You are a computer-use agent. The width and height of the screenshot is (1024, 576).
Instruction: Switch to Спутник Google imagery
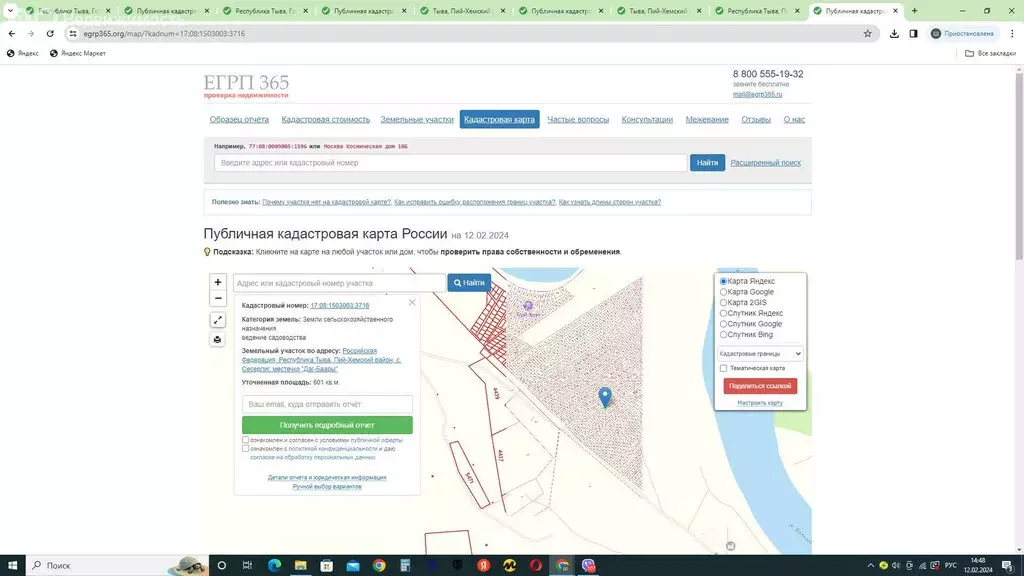[724, 324]
